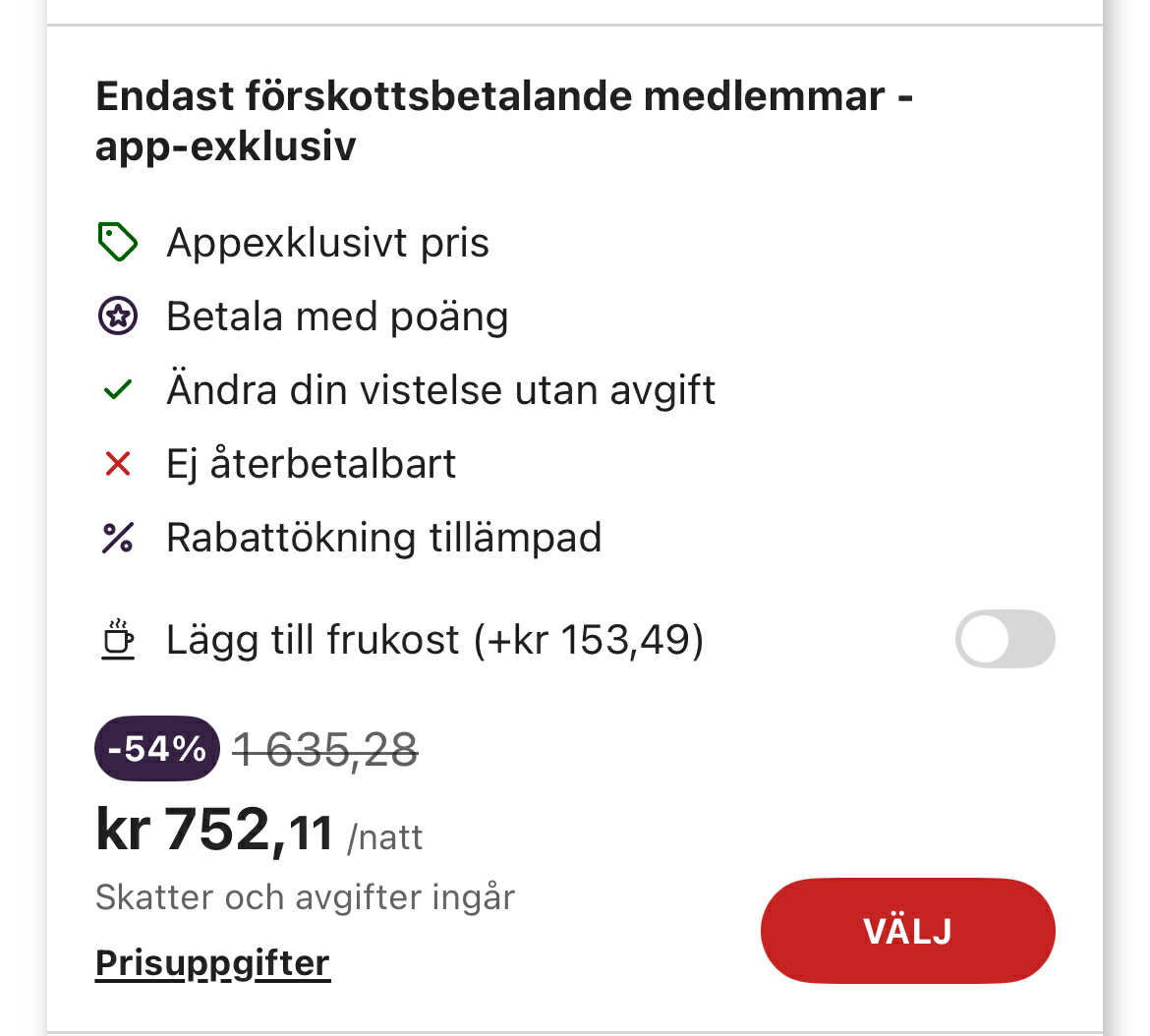Click "Rabattökning tillämpad" text
Image resolution: width=1150 pixels, height=1036 pixels.
[x=383, y=538]
